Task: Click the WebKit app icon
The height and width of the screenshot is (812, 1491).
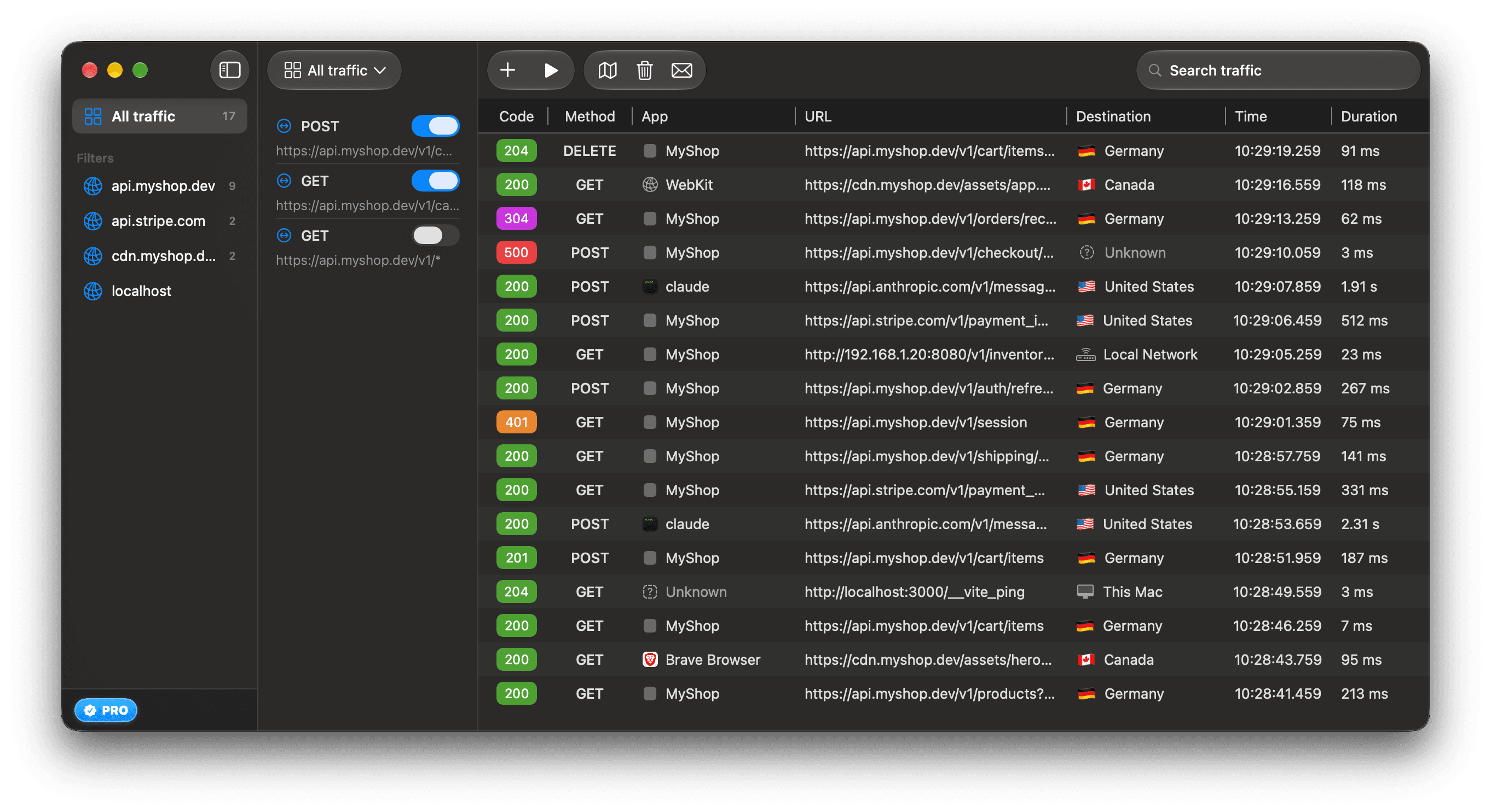Action: (649, 184)
